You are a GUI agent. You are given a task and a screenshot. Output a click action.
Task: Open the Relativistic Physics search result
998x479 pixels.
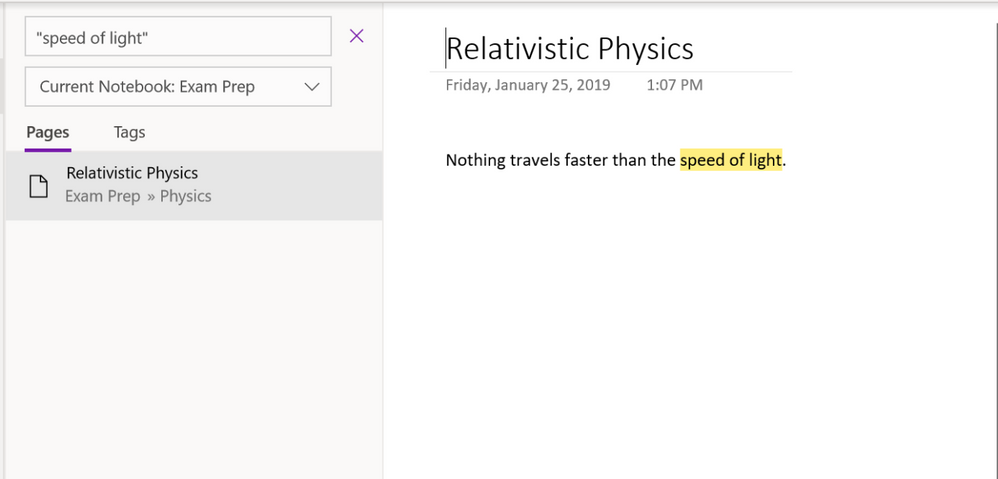tap(132, 174)
